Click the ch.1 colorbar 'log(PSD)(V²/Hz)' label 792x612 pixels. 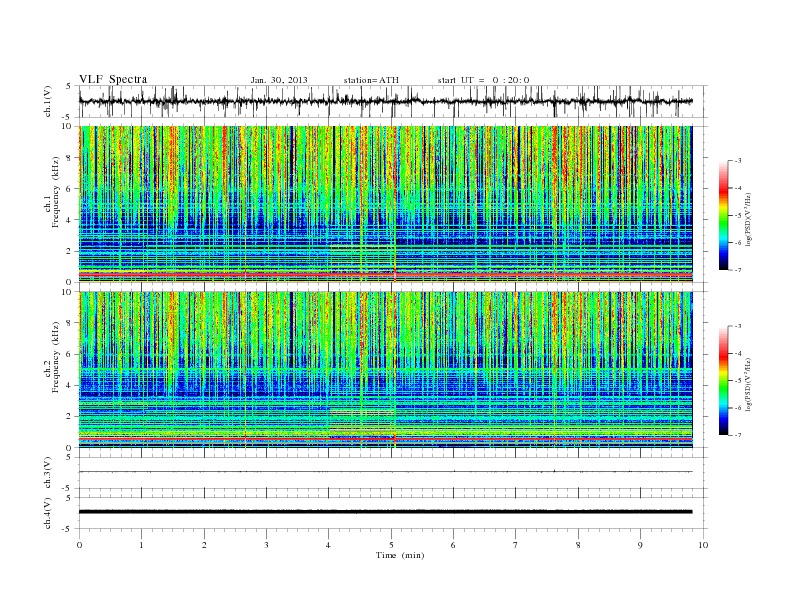coord(748,219)
